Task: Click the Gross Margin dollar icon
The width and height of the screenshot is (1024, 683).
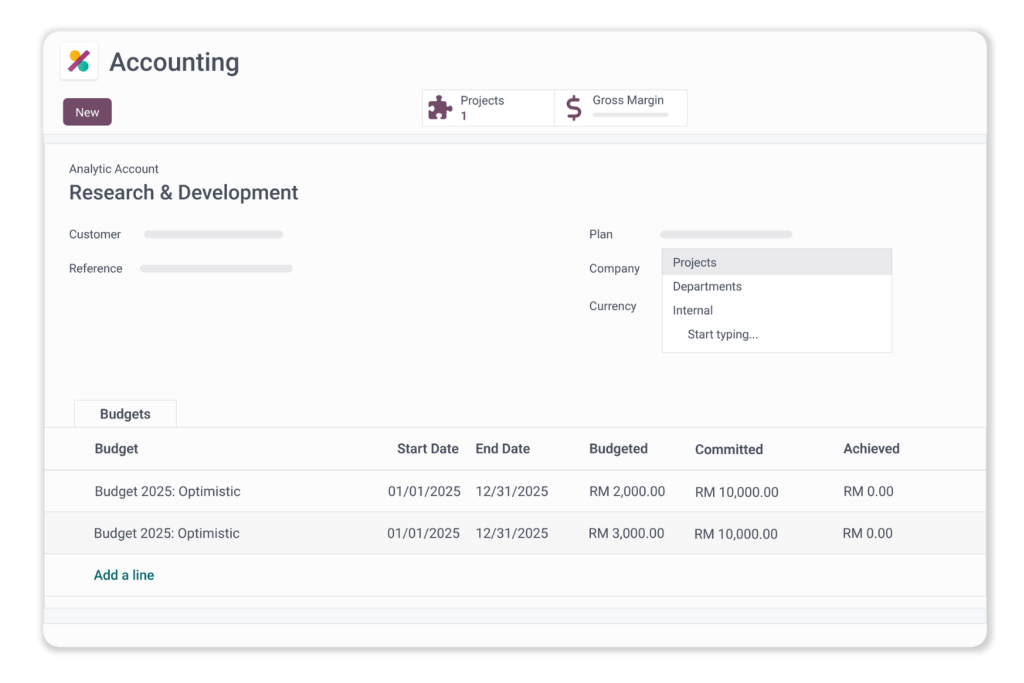Action: tap(573, 108)
